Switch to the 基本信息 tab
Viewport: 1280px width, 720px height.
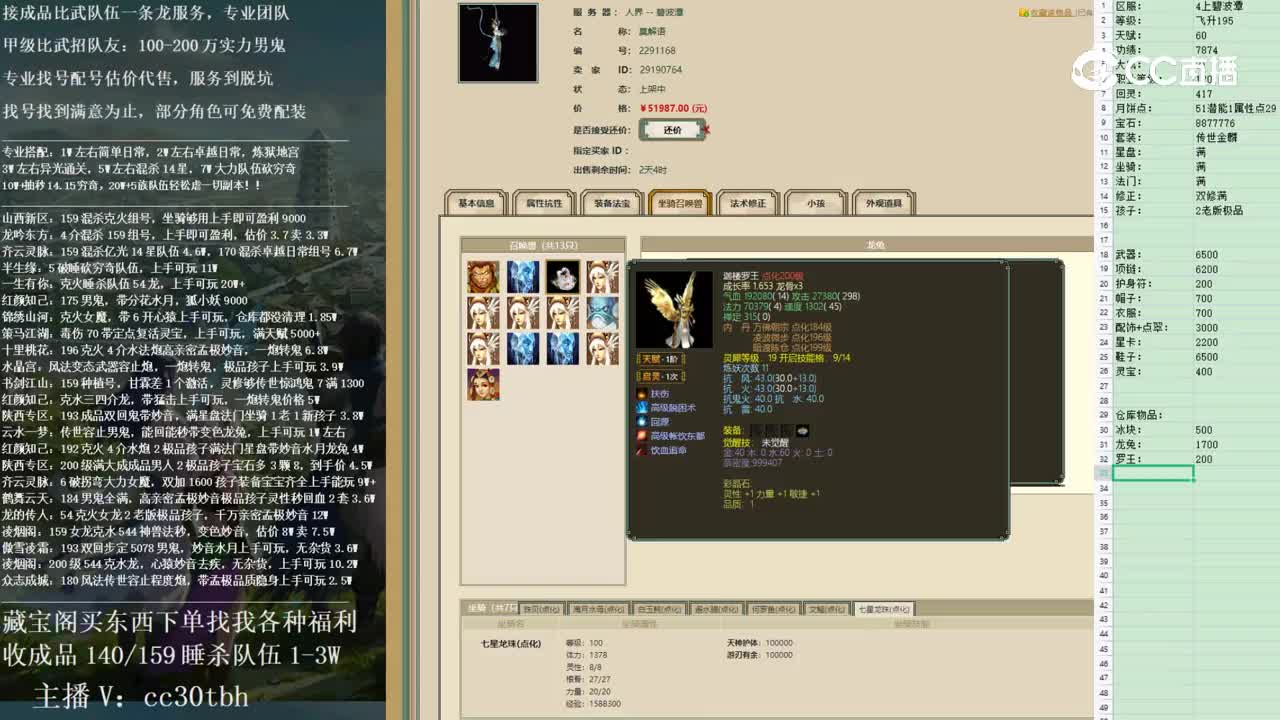tap(478, 203)
